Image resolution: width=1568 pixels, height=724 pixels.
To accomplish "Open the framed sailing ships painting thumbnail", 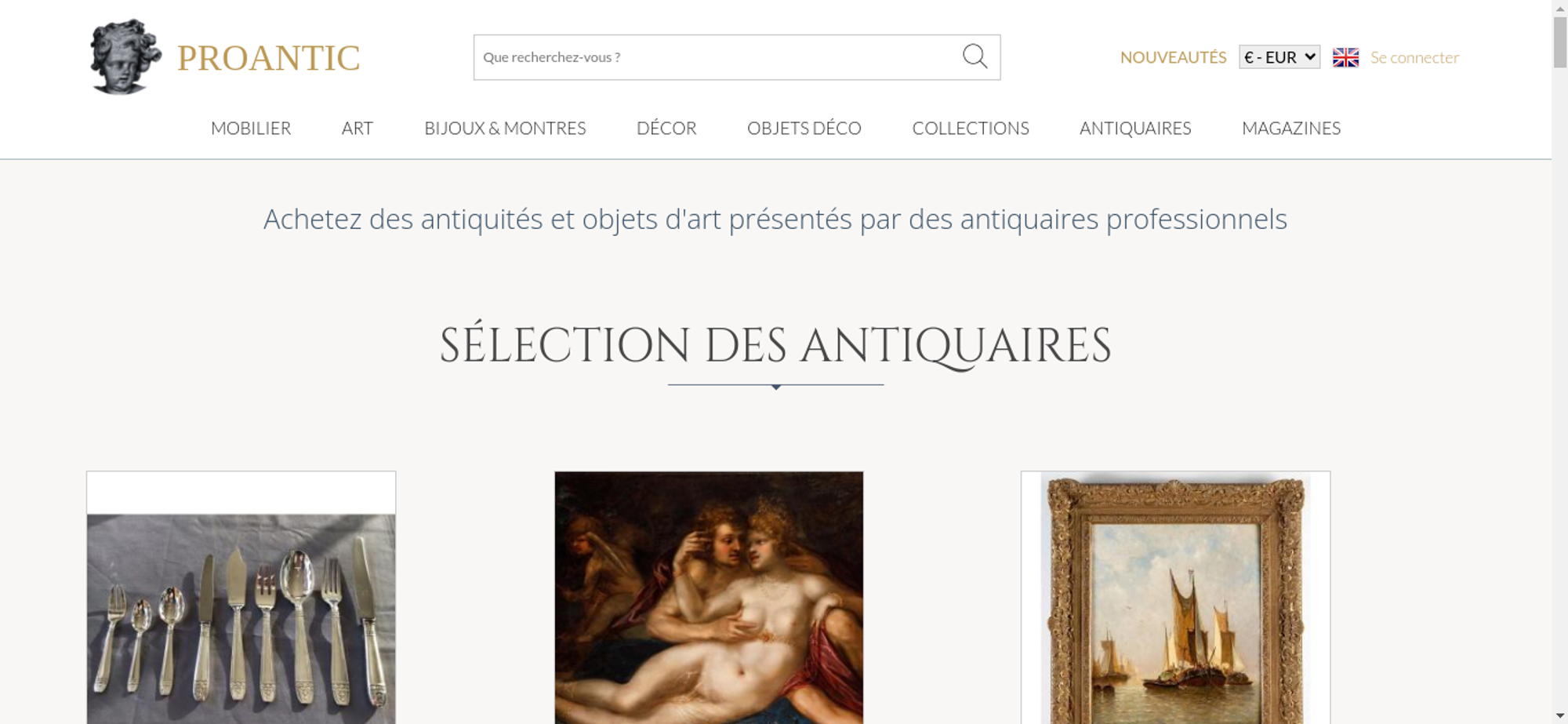I will tap(1175, 598).
